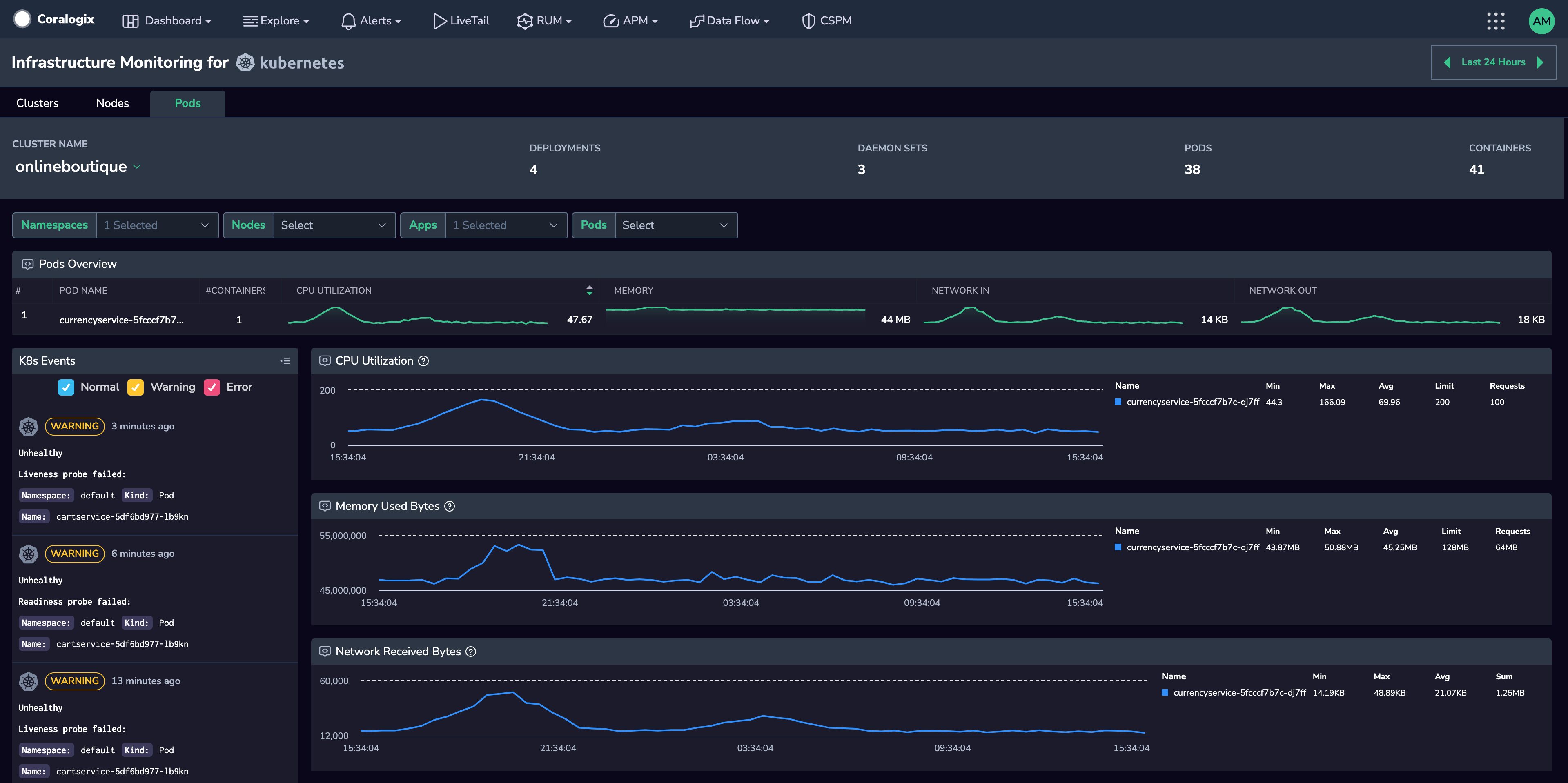Click the CSPM shield icon
1568x783 pixels.
click(808, 21)
